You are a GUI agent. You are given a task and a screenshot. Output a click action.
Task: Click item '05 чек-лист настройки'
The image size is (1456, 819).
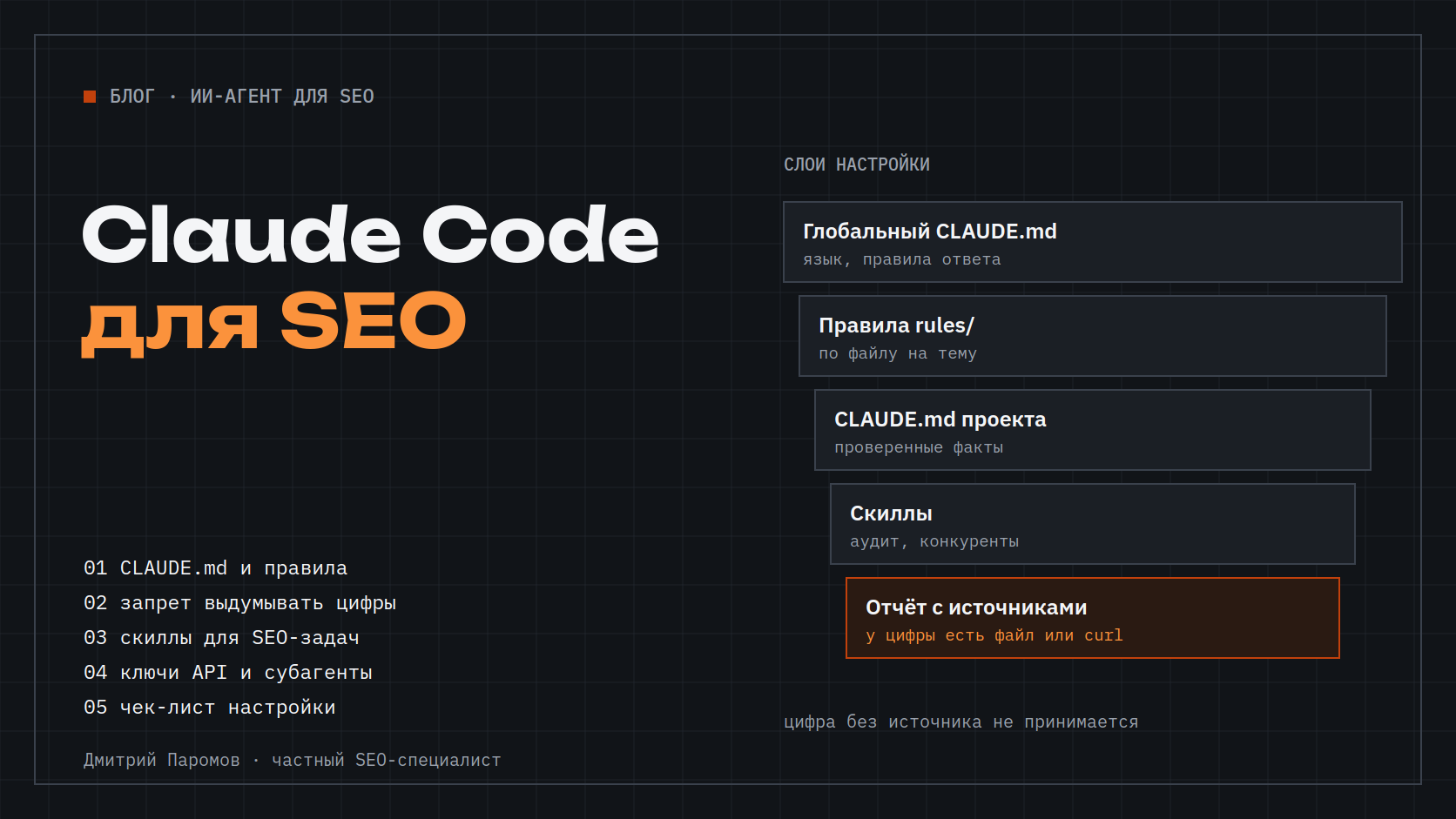click(210, 708)
